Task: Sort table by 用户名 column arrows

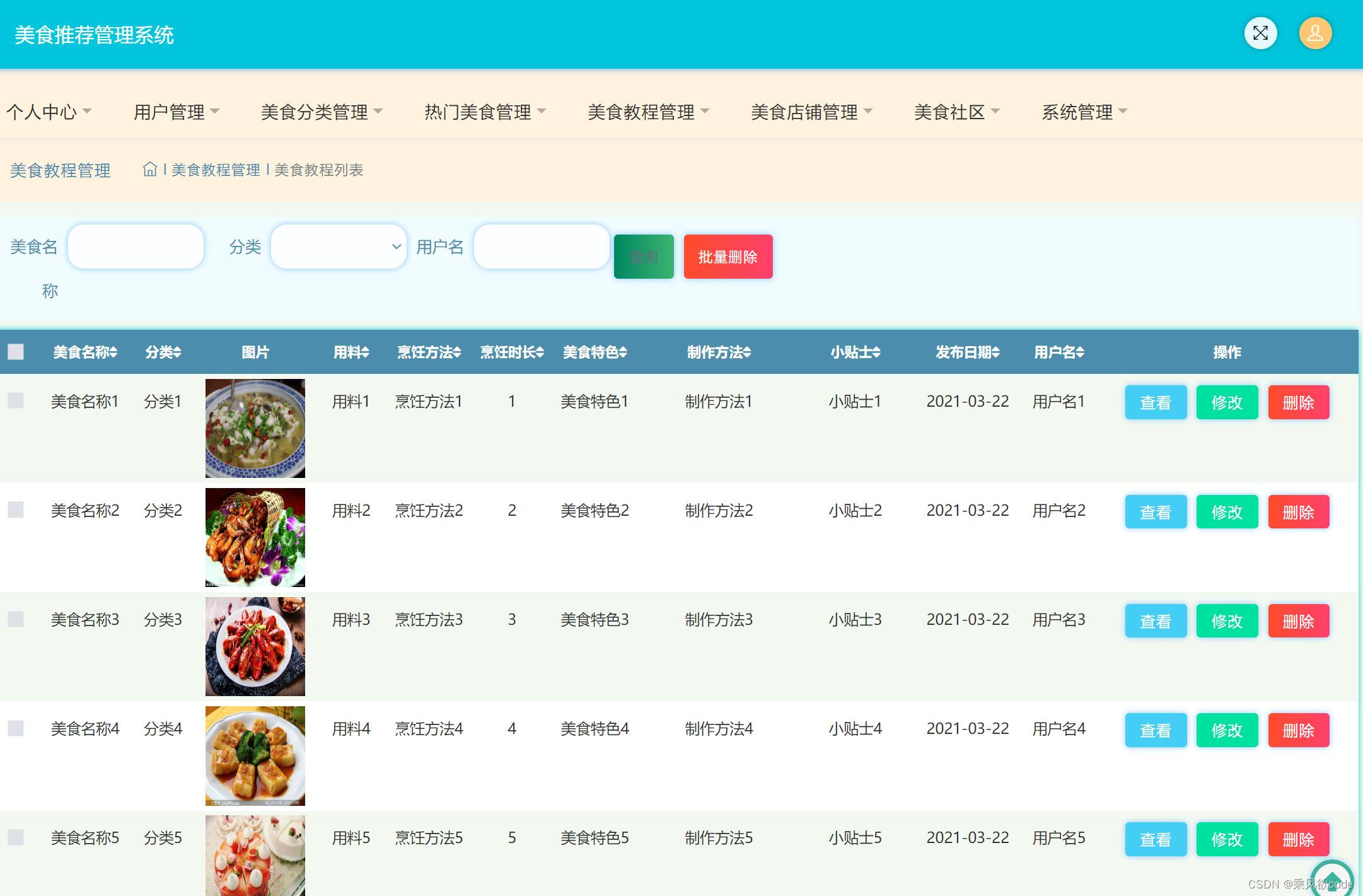Action: [x=1081, y=352]
